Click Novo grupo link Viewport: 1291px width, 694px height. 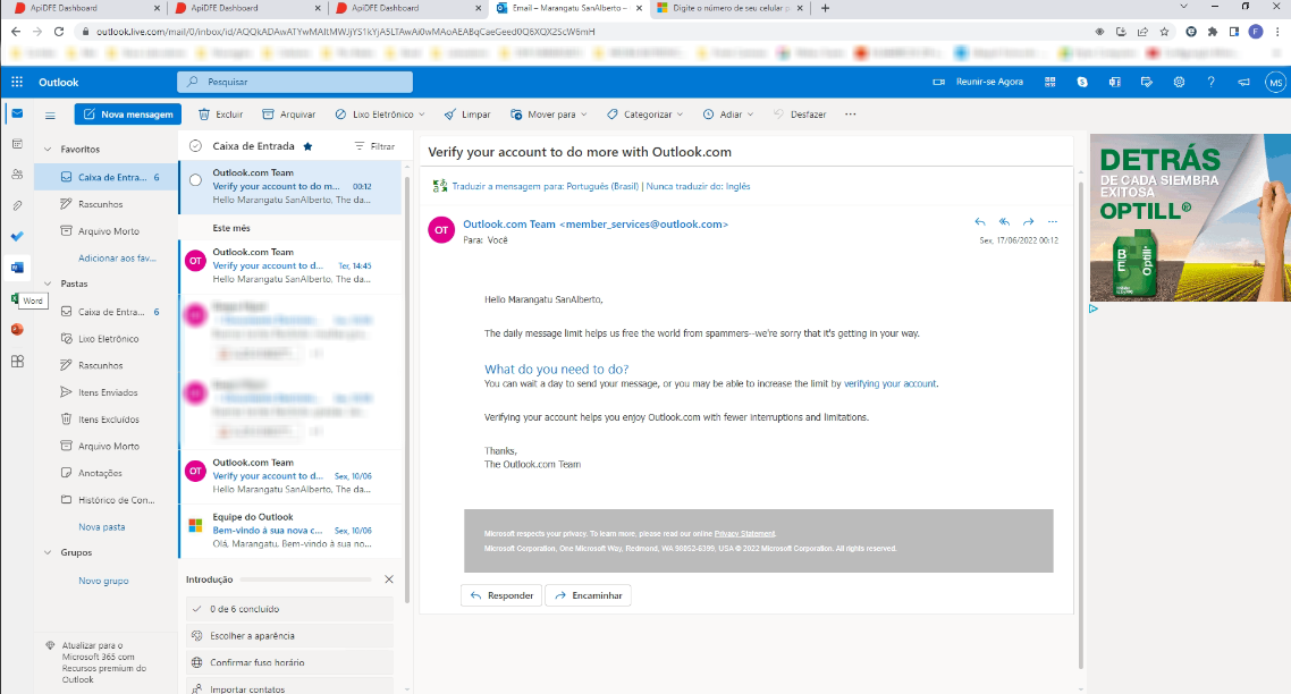(x=104, y=580)
